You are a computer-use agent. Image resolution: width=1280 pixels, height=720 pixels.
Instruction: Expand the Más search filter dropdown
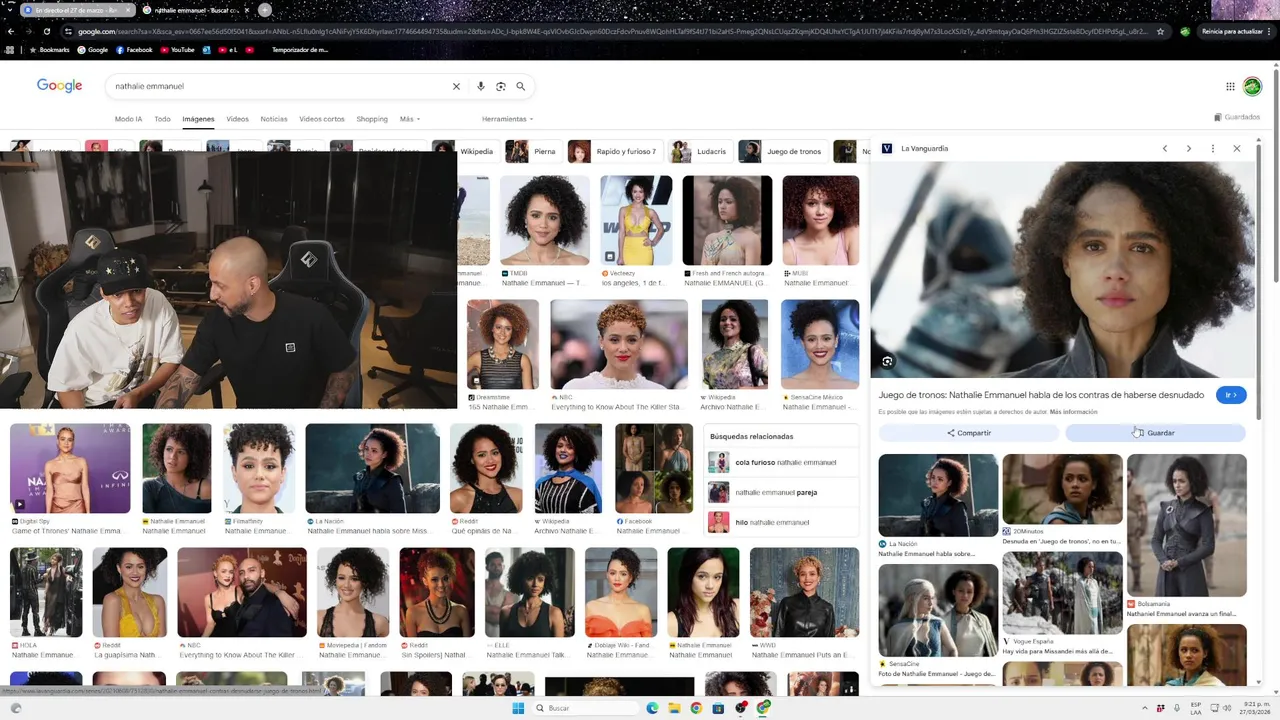410,119
